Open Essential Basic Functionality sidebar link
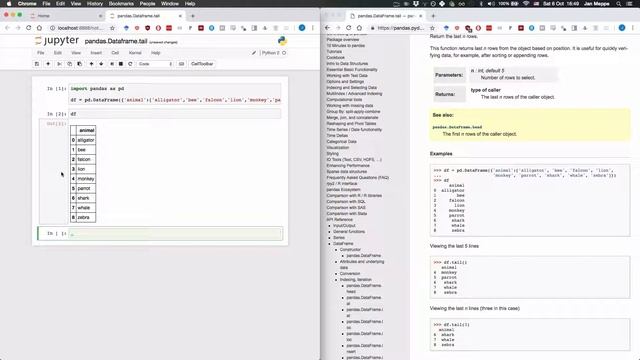Image resolution: width=640 pixels, height=360 pixels. (352, 70)
